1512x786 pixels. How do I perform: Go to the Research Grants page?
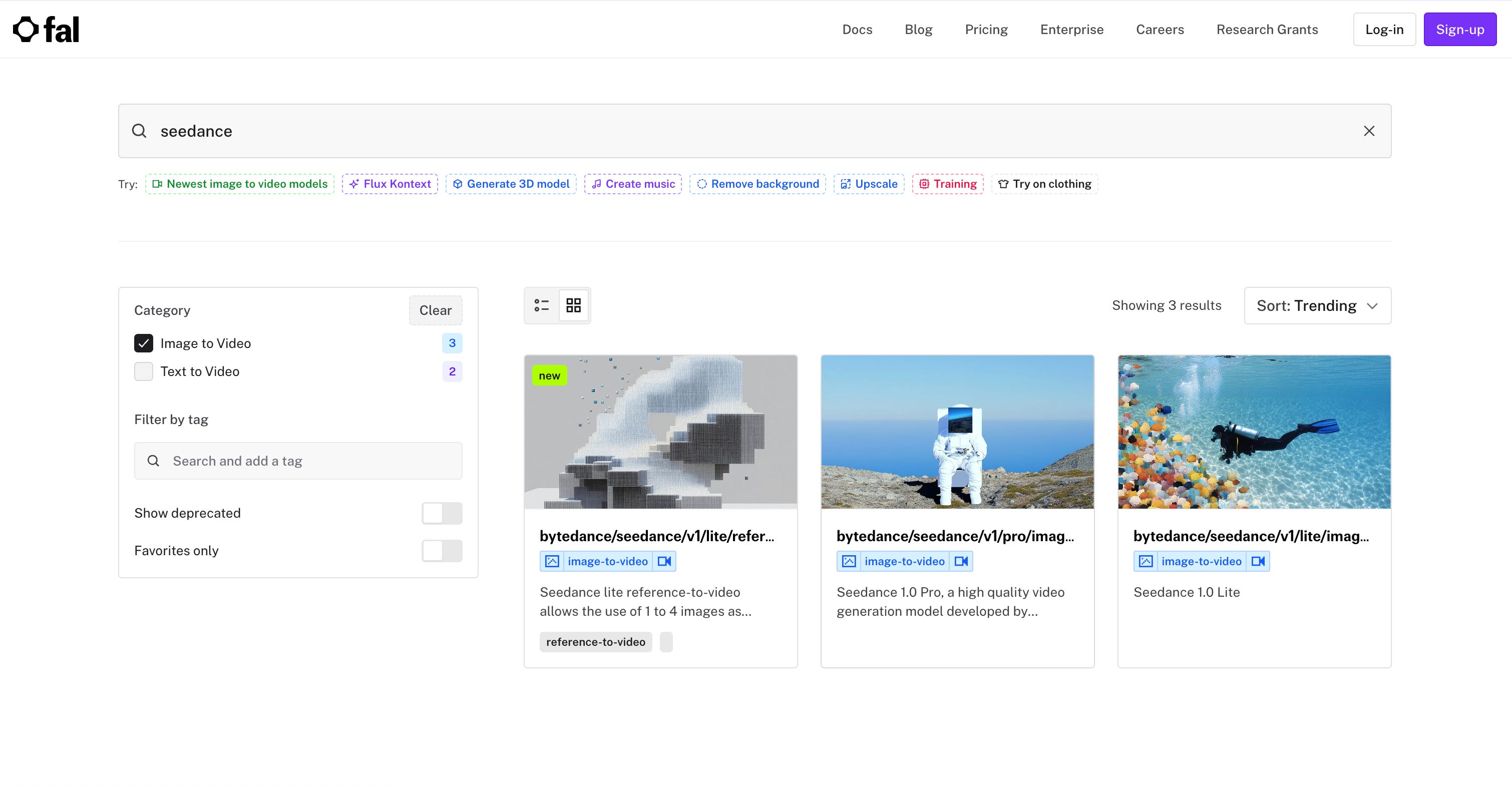point(1267,30)
